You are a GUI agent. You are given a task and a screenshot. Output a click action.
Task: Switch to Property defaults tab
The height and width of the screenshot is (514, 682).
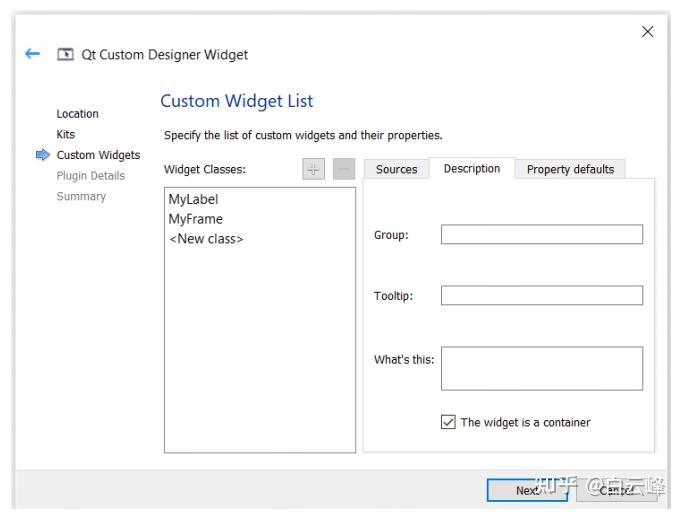pos(570,170)
